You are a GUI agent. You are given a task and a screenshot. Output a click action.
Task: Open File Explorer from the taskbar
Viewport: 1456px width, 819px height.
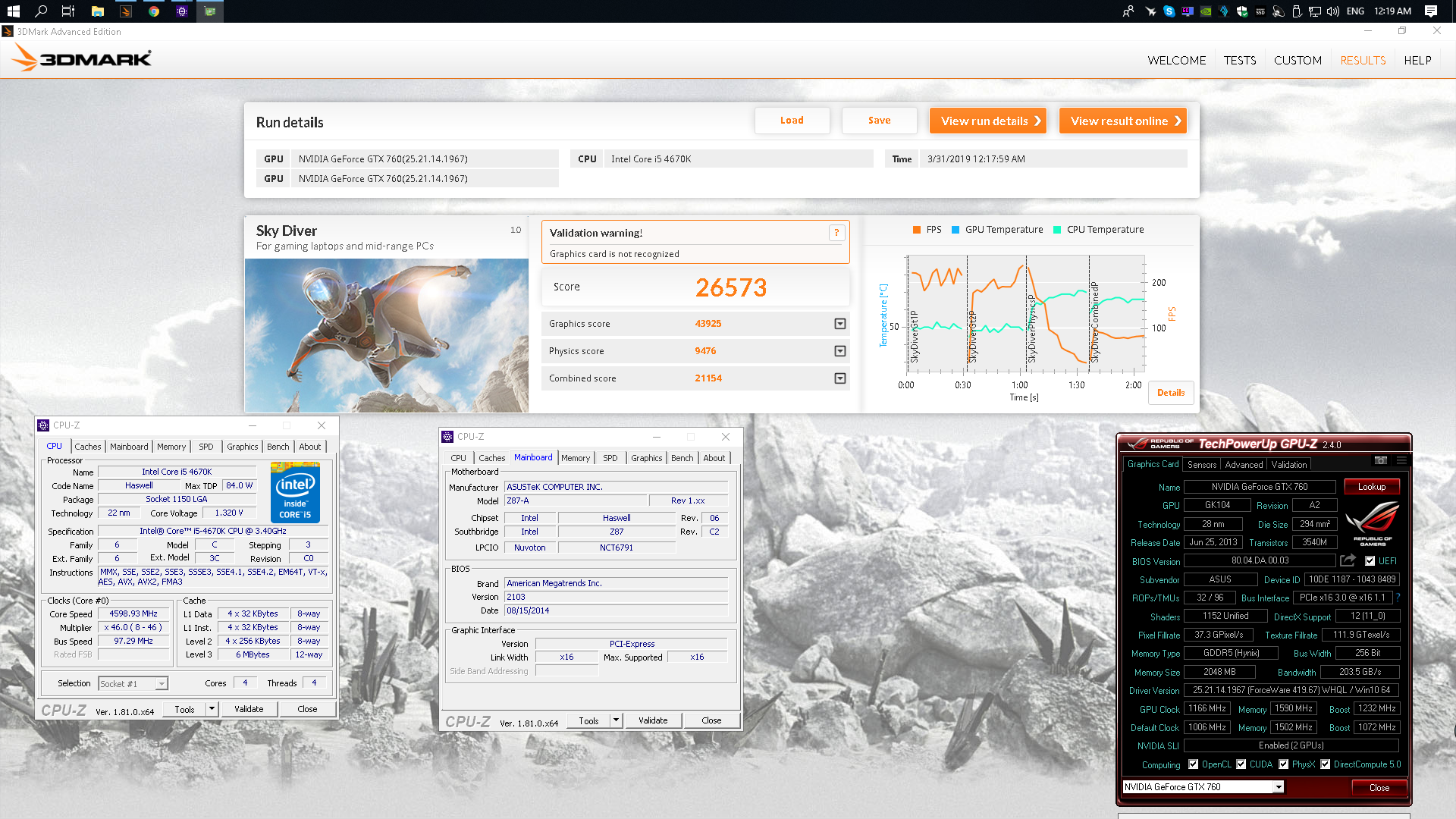pos(97,11)
